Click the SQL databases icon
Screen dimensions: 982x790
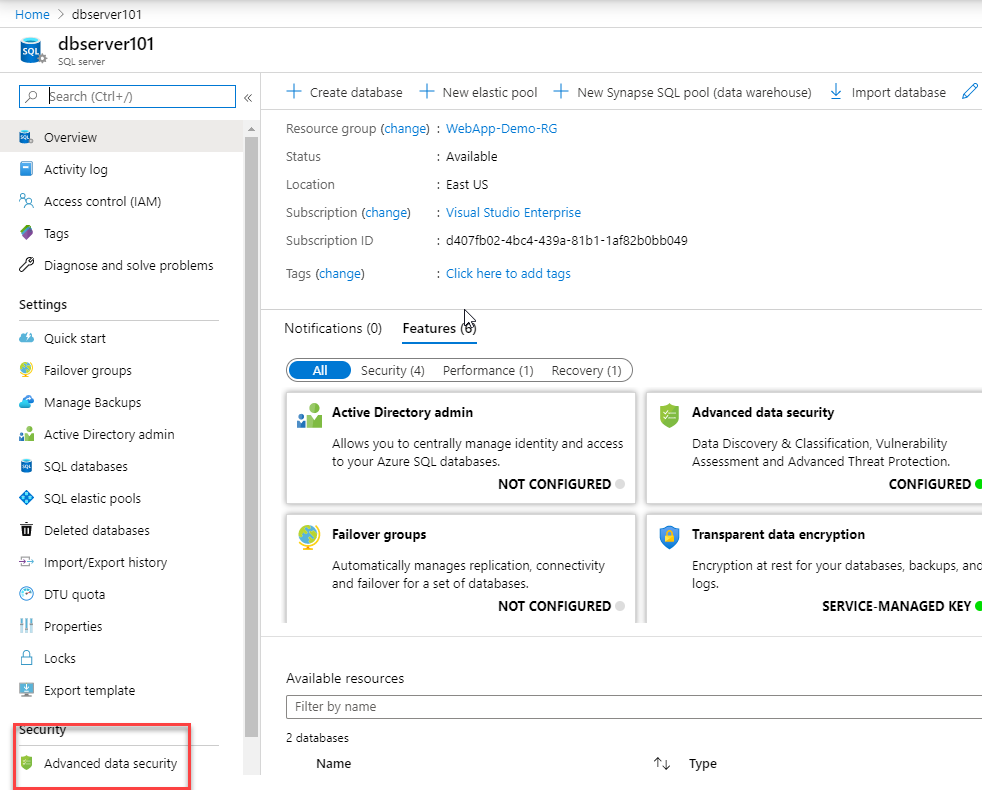(x=26, y=466)
